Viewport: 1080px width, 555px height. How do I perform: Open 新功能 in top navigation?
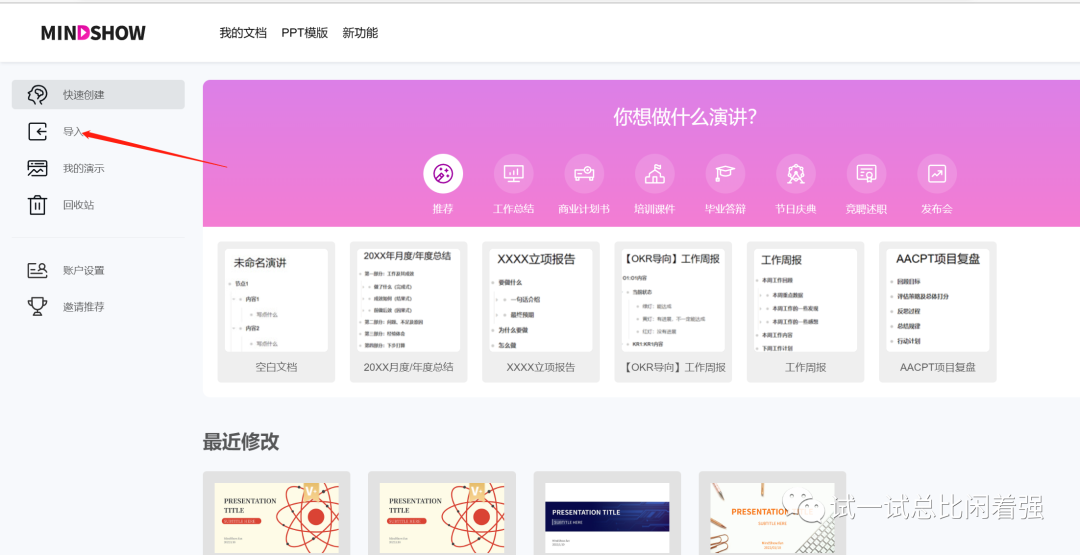tap(360, 33)
